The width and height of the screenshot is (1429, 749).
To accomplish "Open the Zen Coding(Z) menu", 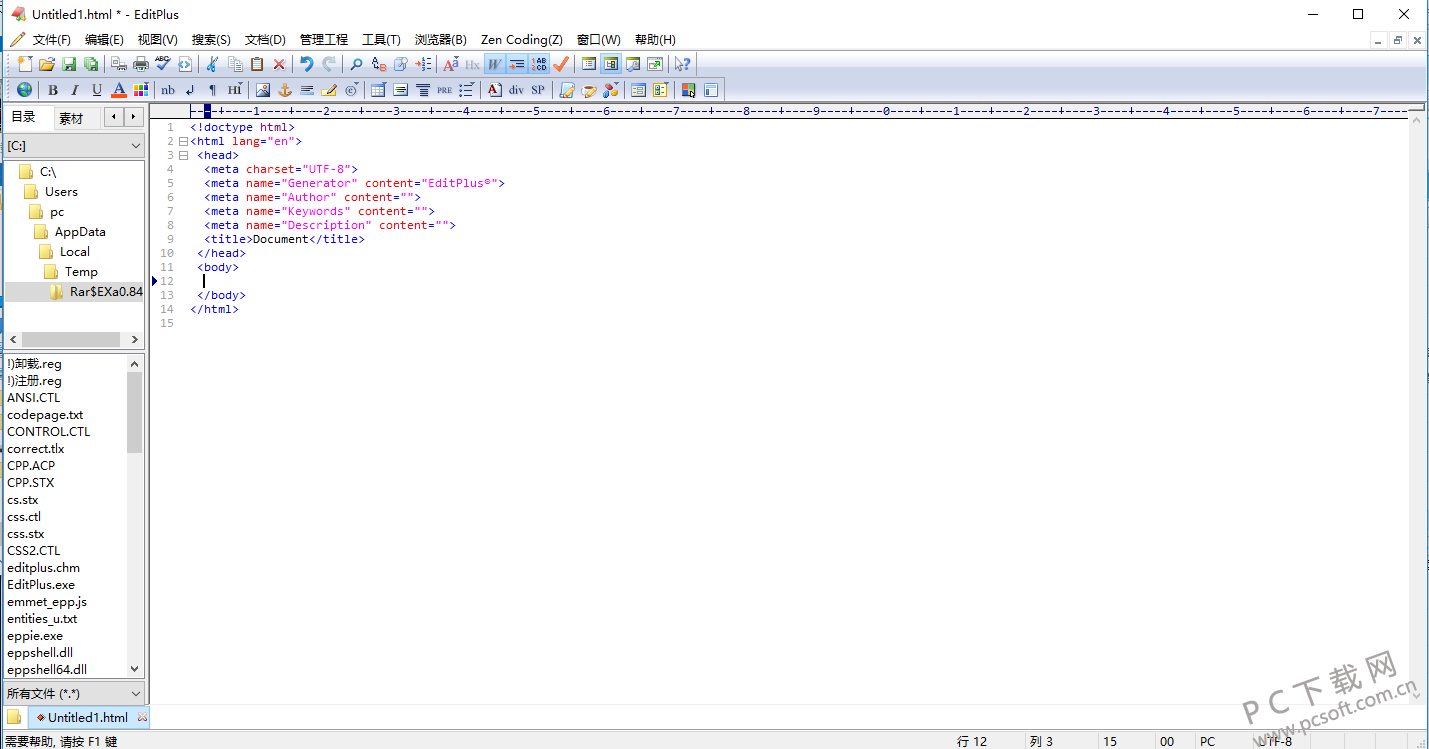I will [x=521, y=40].
